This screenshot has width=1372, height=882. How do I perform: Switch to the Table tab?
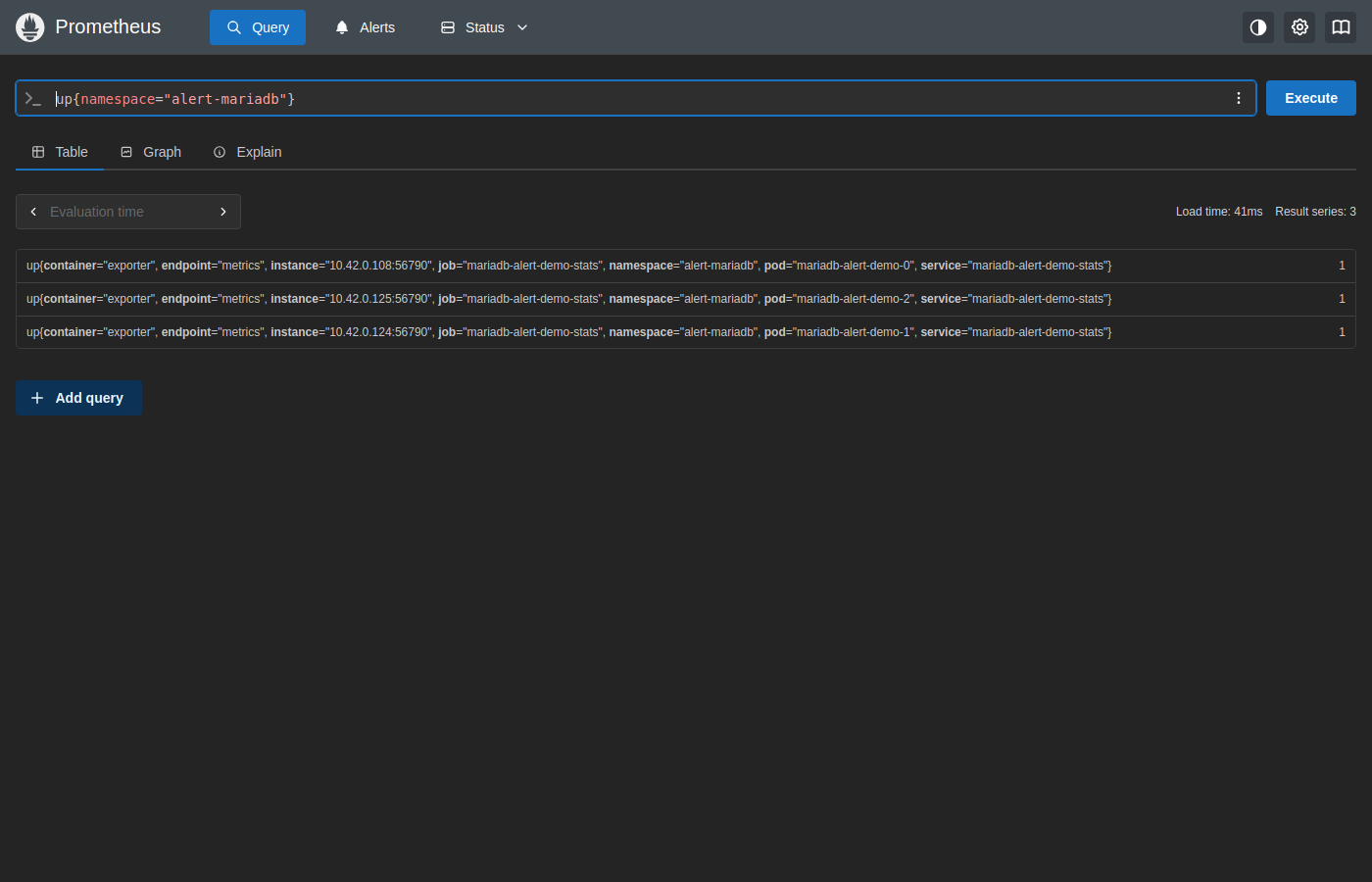[x=60, y=152]
